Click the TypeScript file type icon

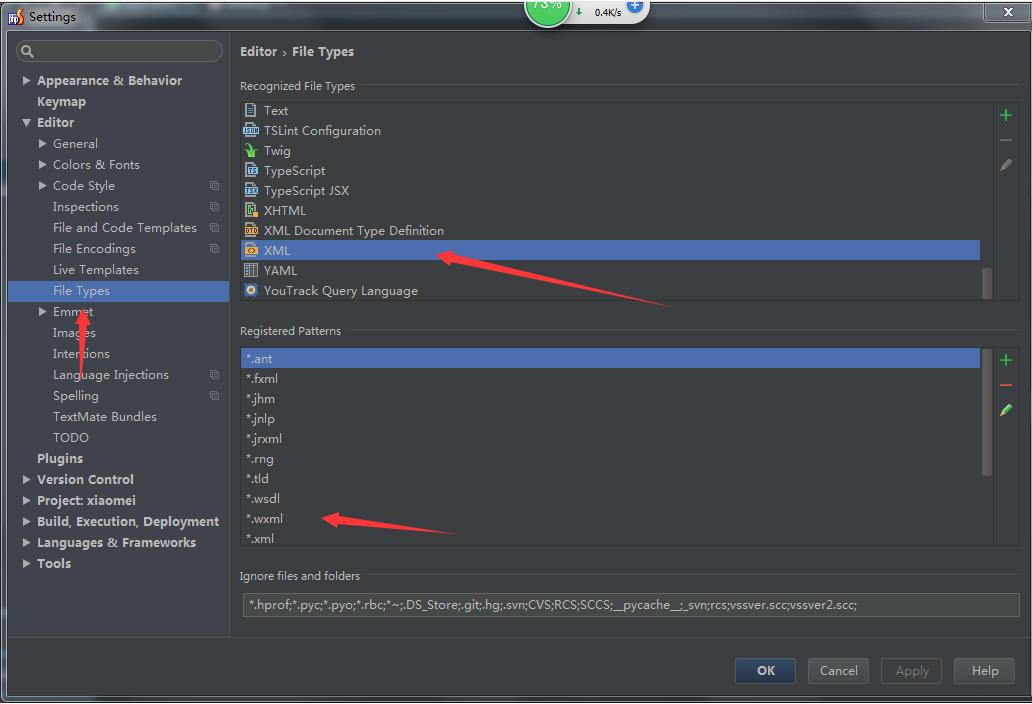(251, 170)
